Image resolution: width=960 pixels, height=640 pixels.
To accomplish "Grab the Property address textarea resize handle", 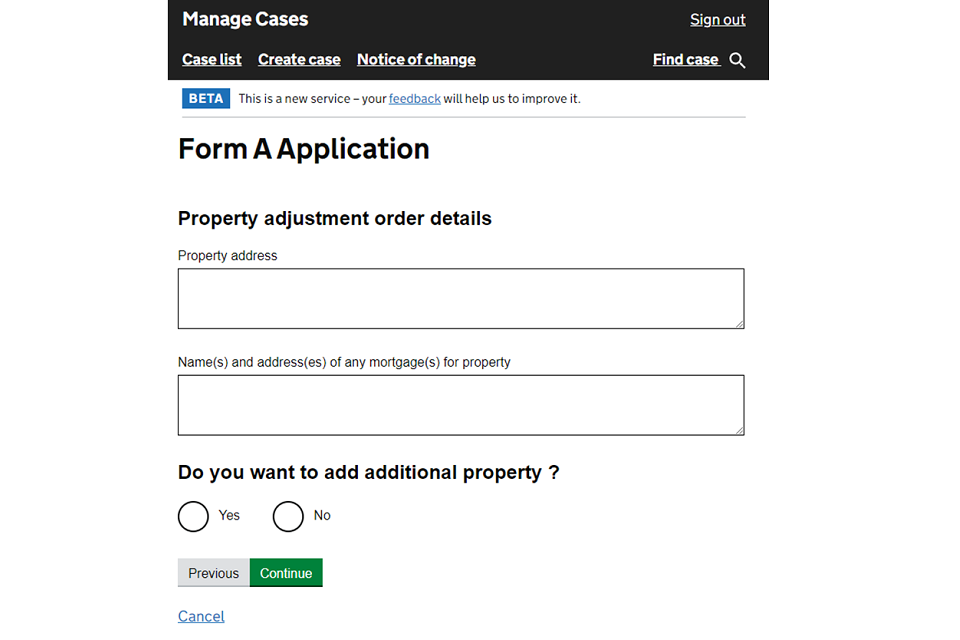I will coord(739,323).
